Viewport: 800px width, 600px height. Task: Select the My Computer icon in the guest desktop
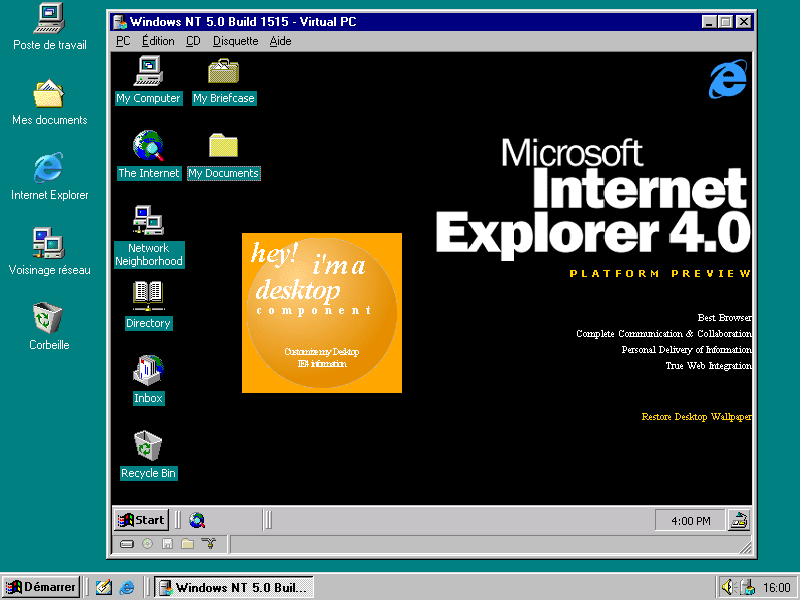pos(148,71)
